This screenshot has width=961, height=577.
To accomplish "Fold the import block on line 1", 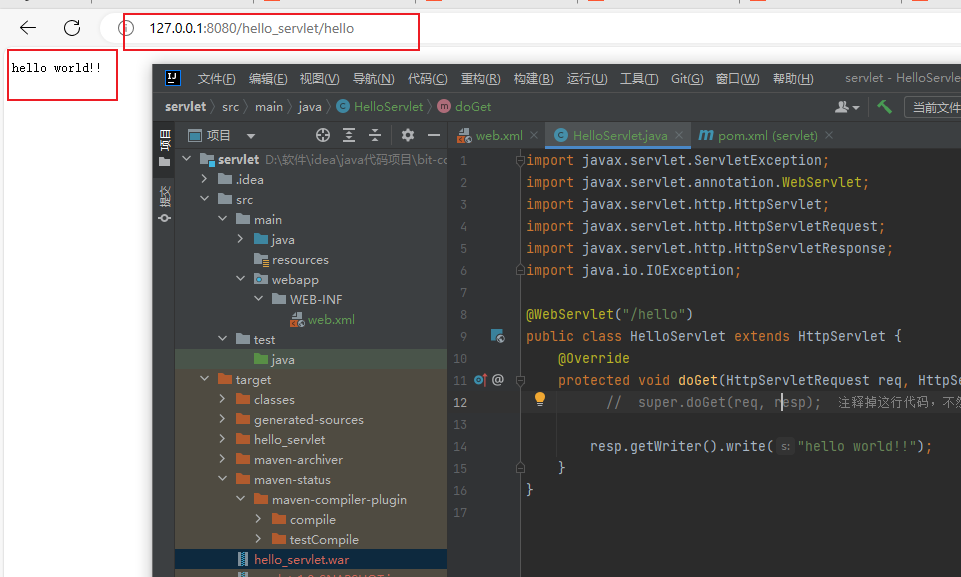I will click(x=520, y=161).
